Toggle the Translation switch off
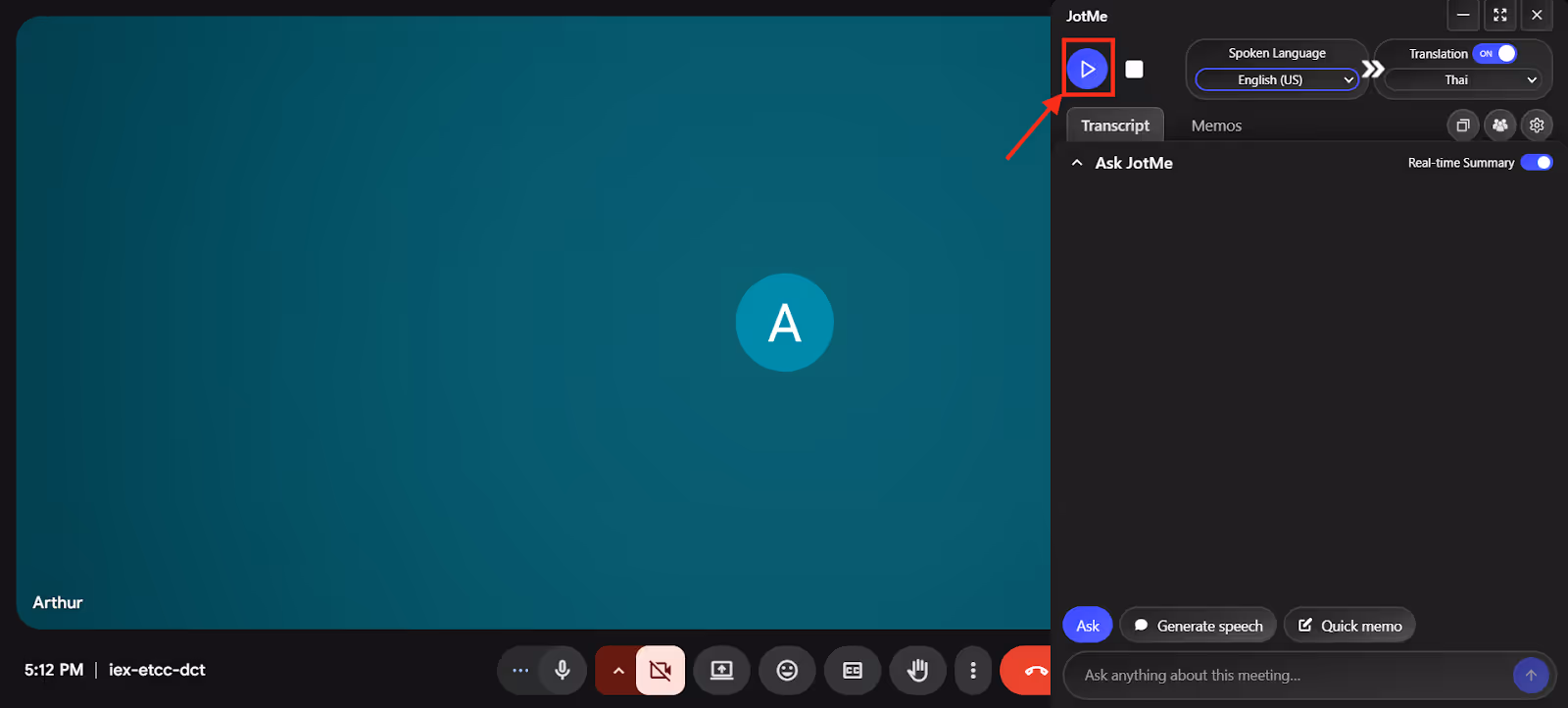The height and width of the screenshot is (708, 1568). coord(1494,54)
